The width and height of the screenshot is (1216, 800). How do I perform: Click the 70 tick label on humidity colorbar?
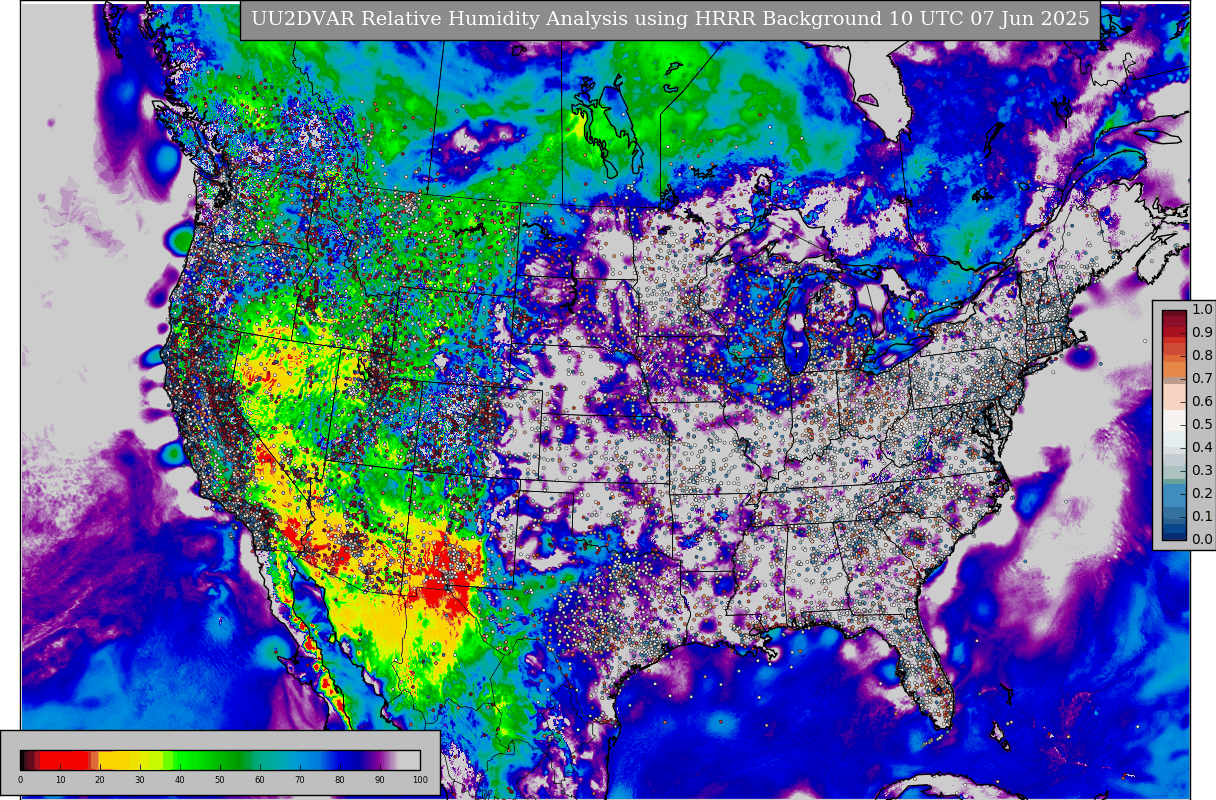[x=300, y=780]
